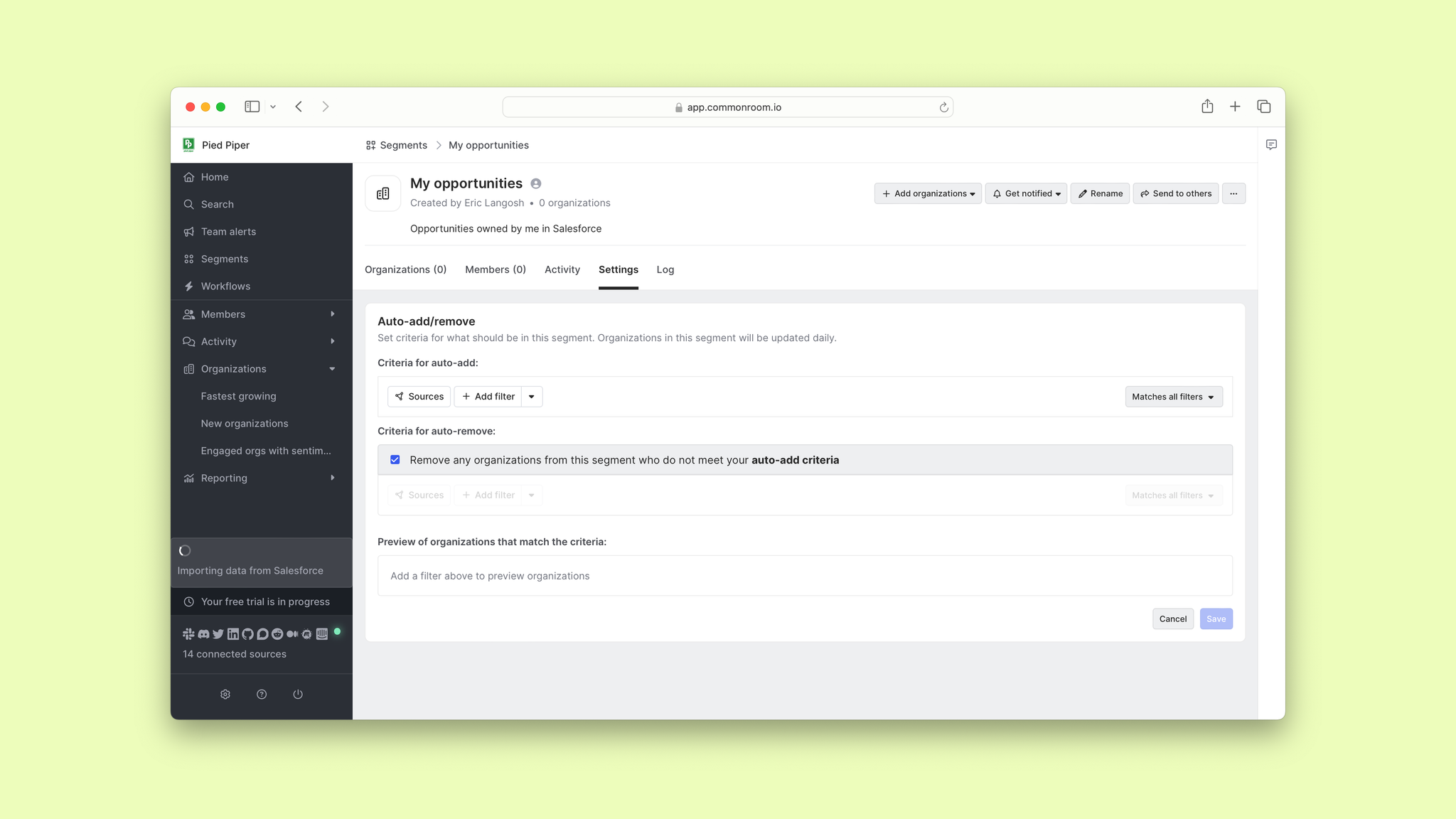Open the help question mark icon
This screenshot has width=1456, height=819.
pos(262,694)
